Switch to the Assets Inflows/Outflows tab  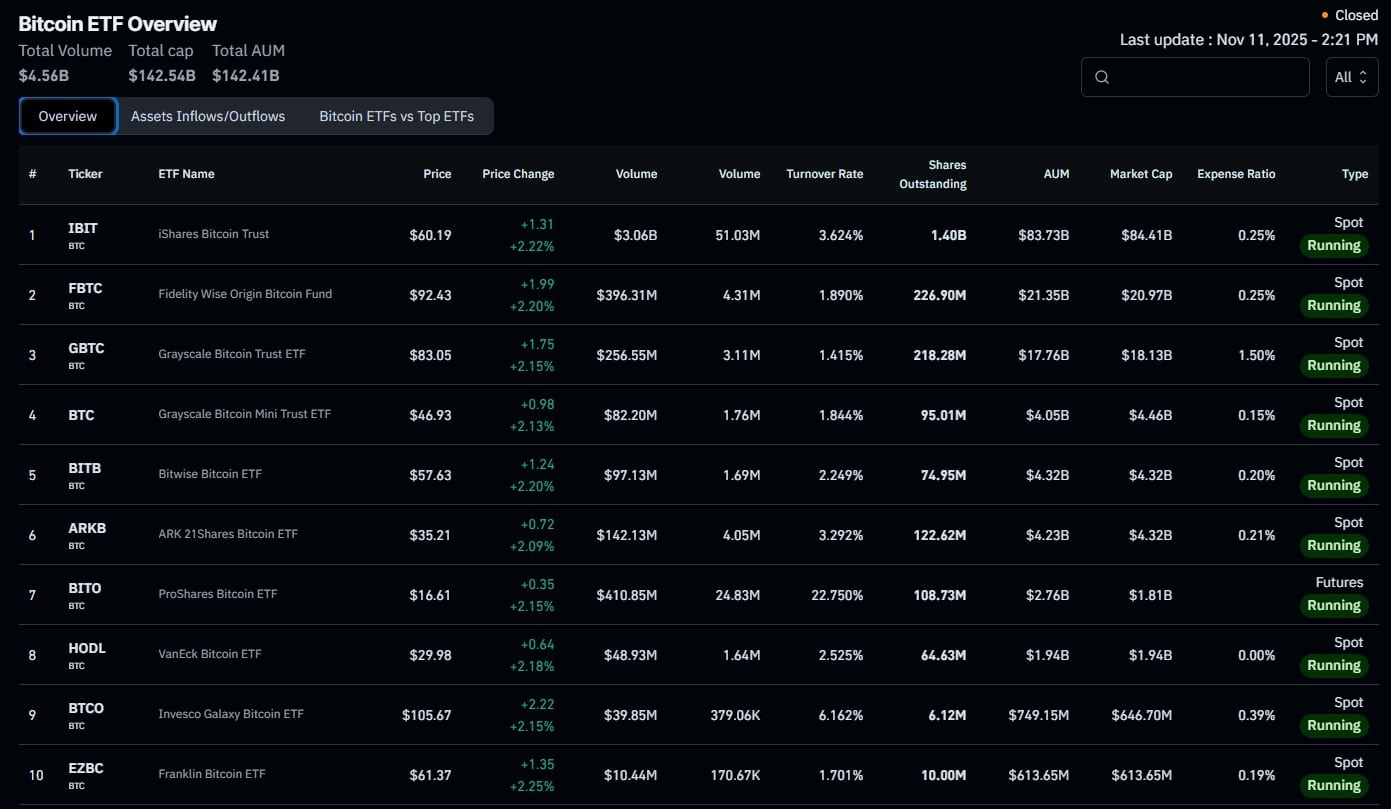207,116
